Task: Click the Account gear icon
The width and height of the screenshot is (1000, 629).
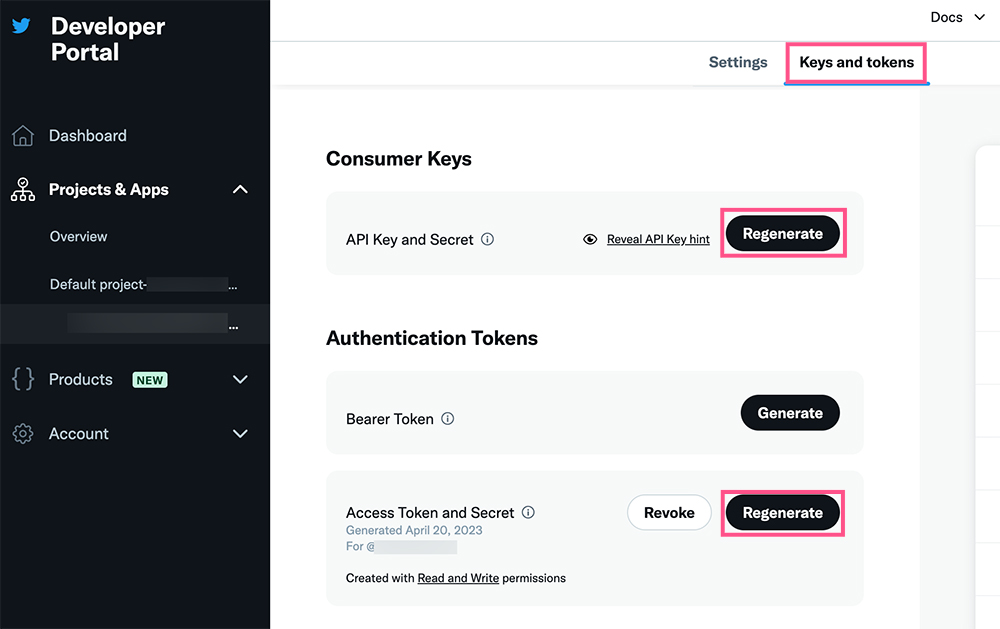Action: point(23,434)
